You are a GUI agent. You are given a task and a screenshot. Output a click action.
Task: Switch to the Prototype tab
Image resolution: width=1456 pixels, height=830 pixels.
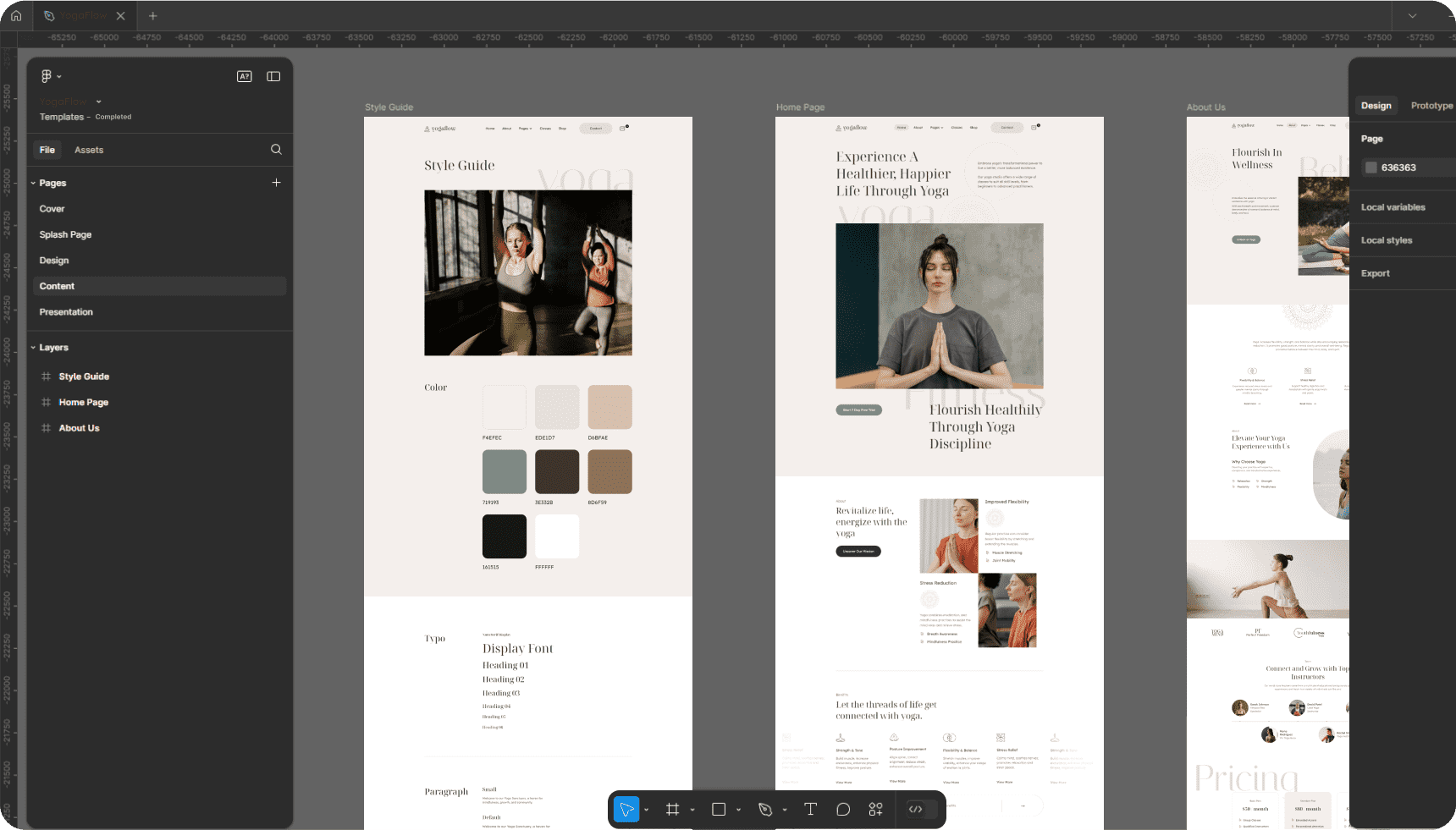tap(1431, 105)
